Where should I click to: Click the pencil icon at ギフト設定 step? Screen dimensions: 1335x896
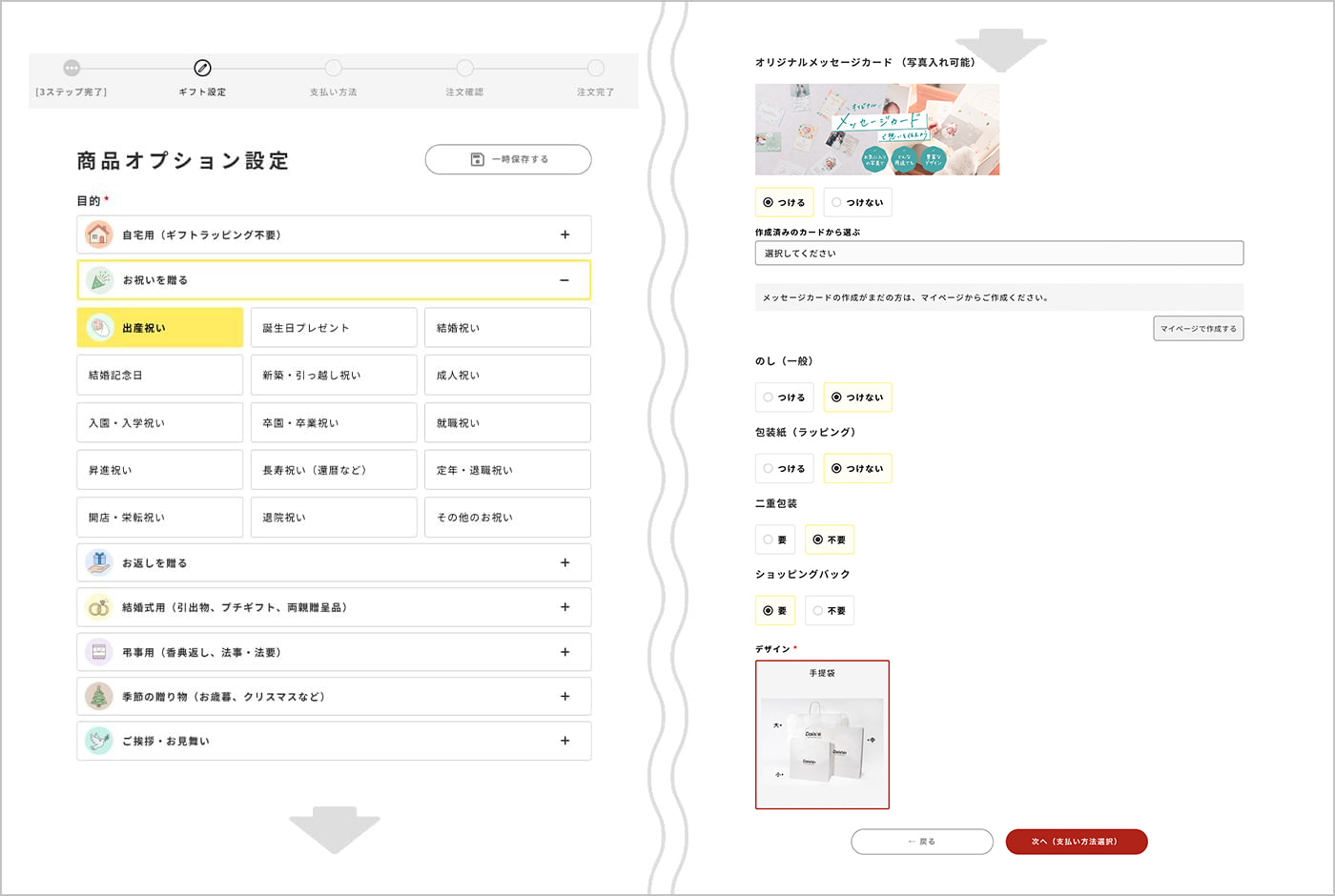pyautogui.click(x=202, y=68)
